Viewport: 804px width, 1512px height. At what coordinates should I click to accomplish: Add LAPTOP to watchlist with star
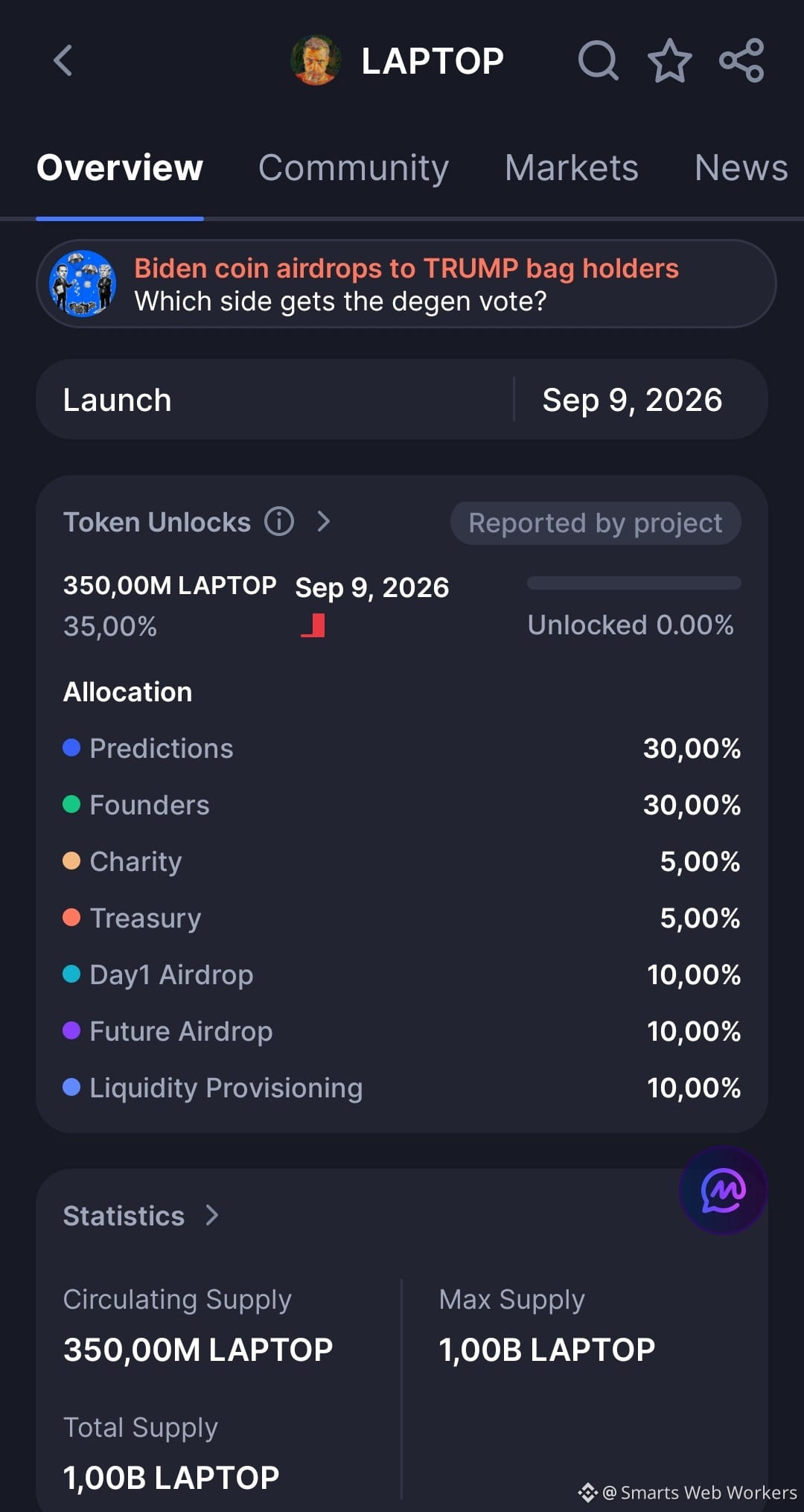[670, 60]
